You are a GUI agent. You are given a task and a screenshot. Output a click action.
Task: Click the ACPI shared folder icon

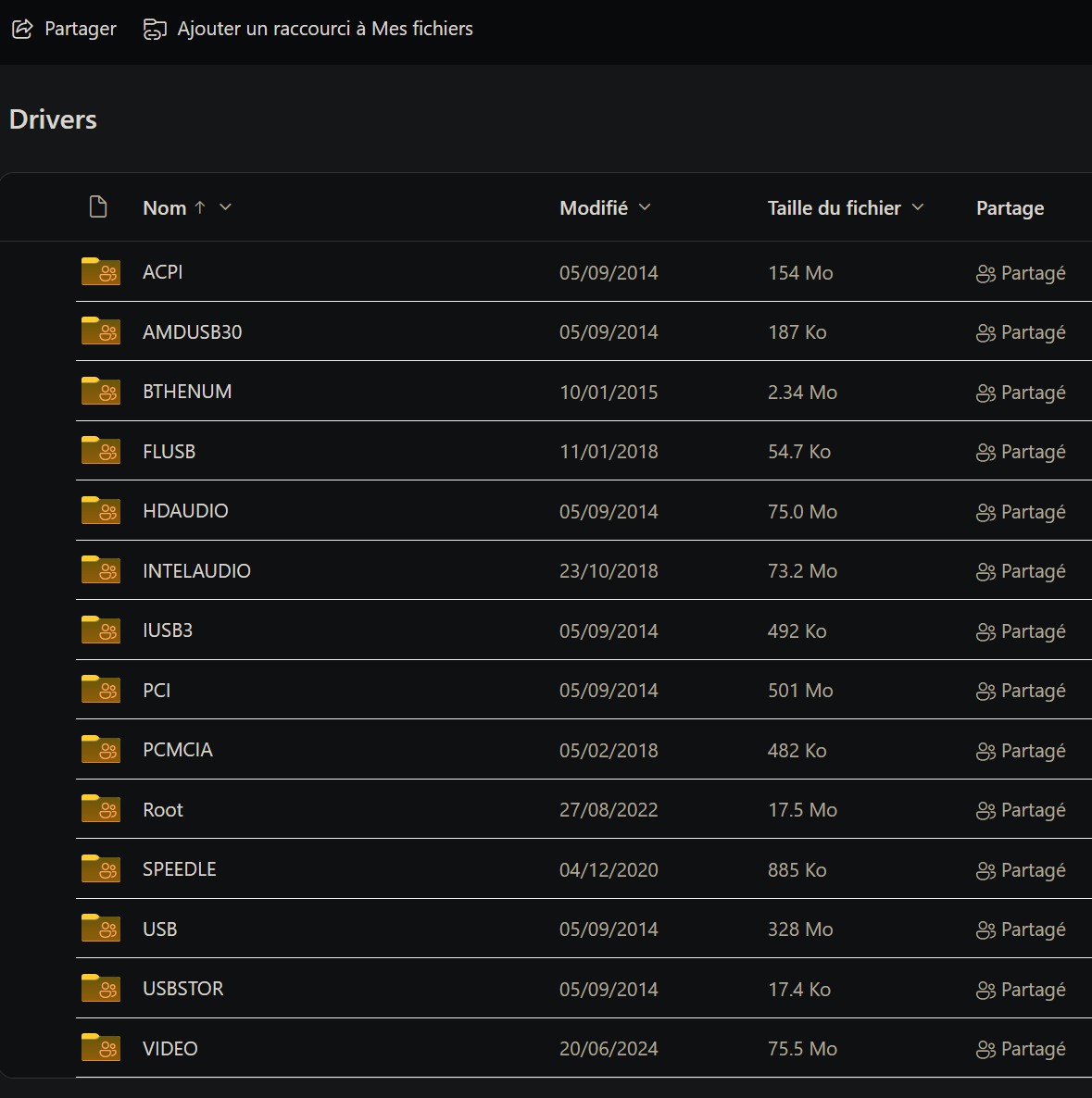click(x=101, y=271)
